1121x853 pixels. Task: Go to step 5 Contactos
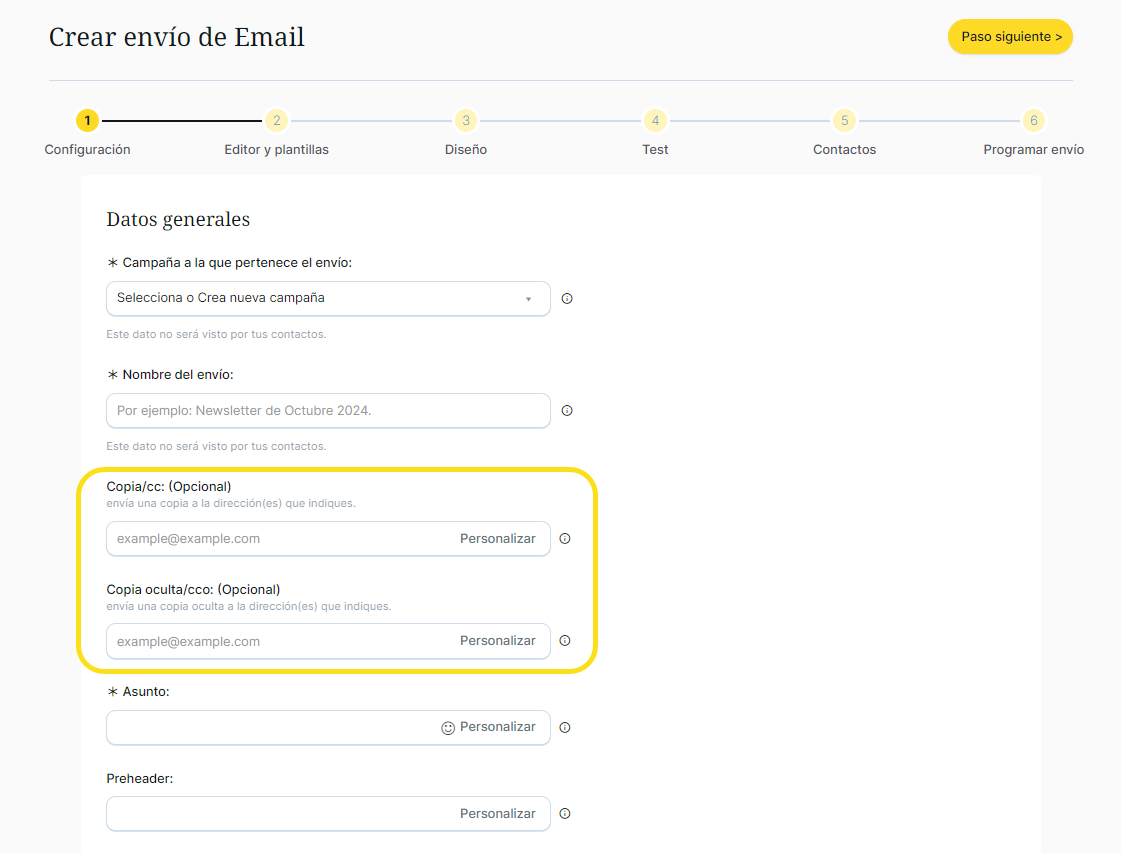(844, 121)
